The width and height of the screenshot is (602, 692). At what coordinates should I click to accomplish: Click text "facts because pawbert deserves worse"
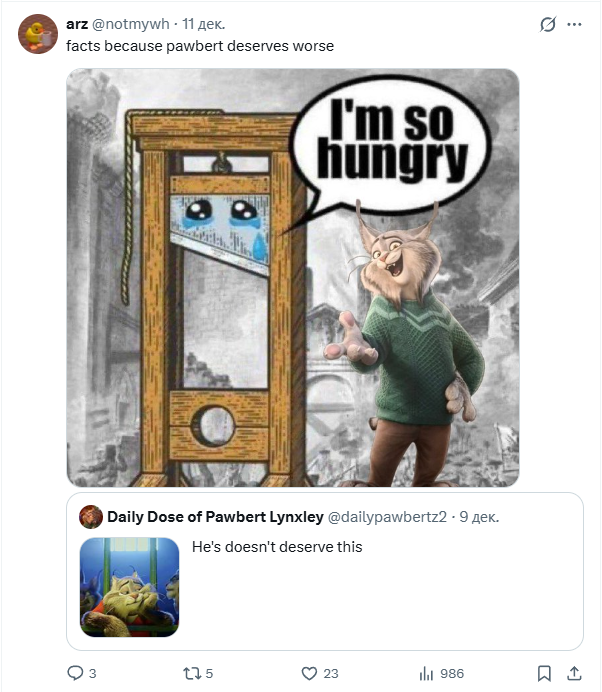coord(200,45)
